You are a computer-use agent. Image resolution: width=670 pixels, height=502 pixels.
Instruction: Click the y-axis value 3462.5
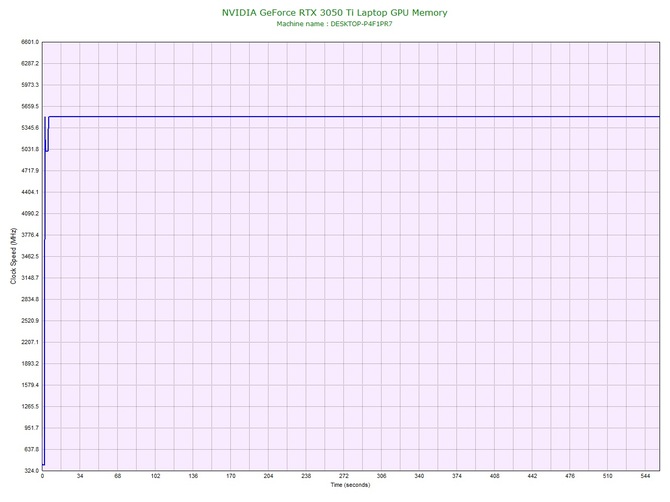(x=30, y=256)
